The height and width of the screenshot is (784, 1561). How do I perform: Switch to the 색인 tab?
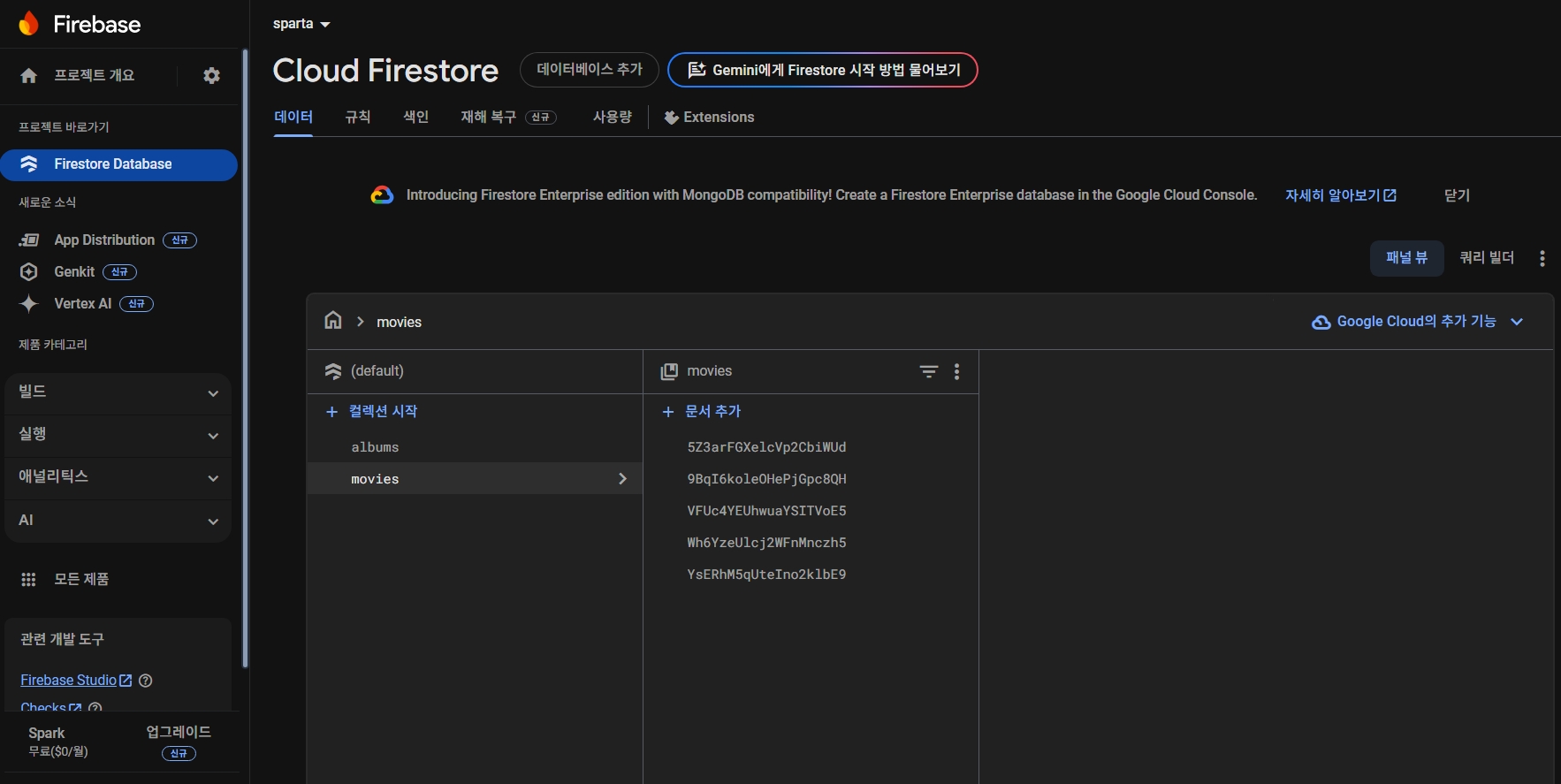click(416, 118)
